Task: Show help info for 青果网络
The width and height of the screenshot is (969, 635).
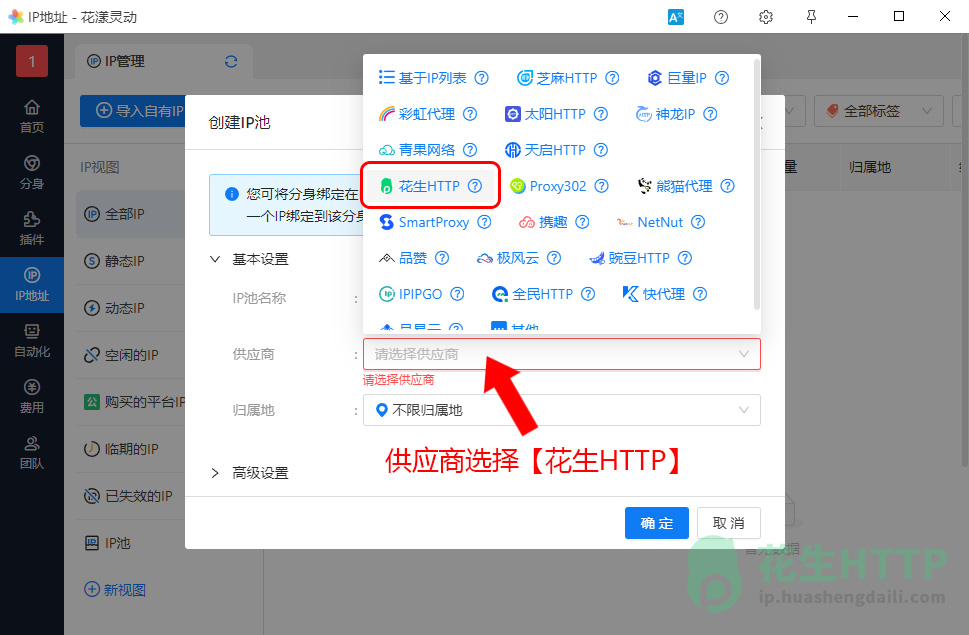Action: pyautogui.click(x=470, y=149)
